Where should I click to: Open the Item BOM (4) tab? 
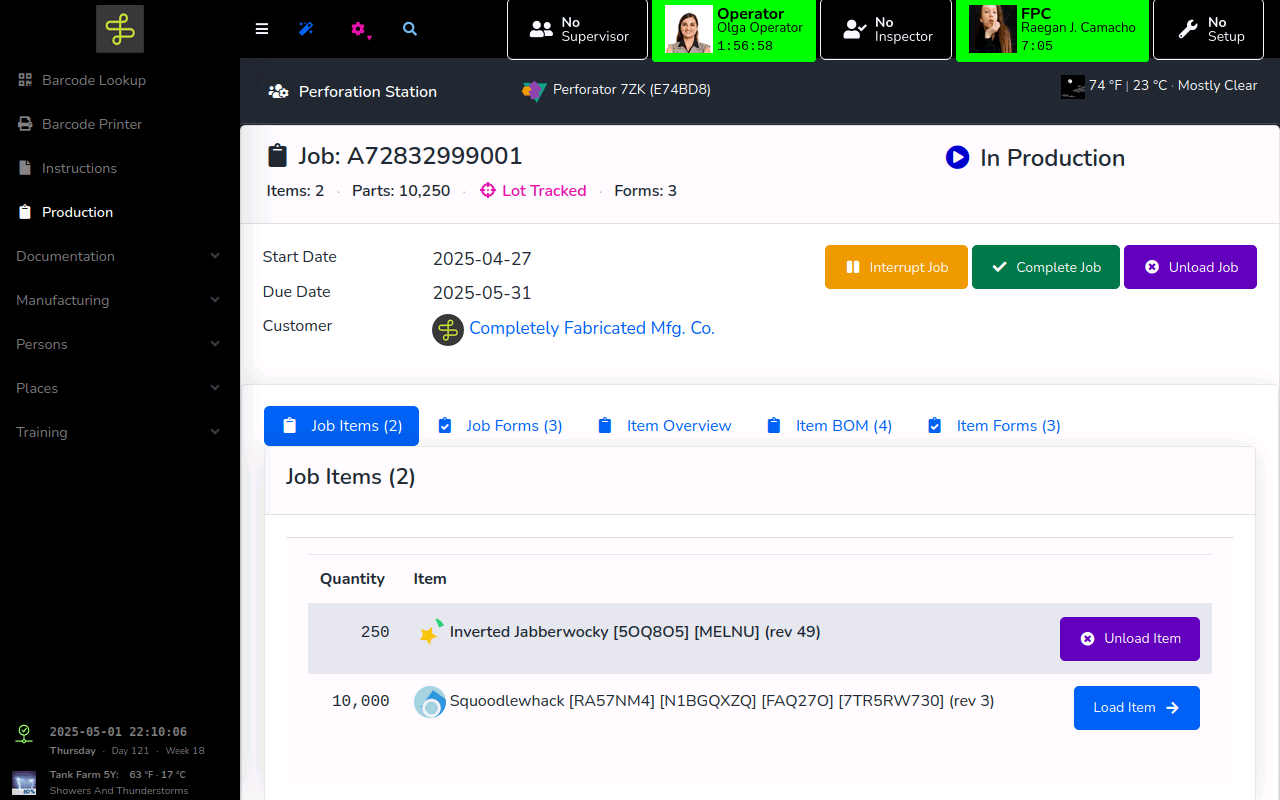[x=829, y=426]
